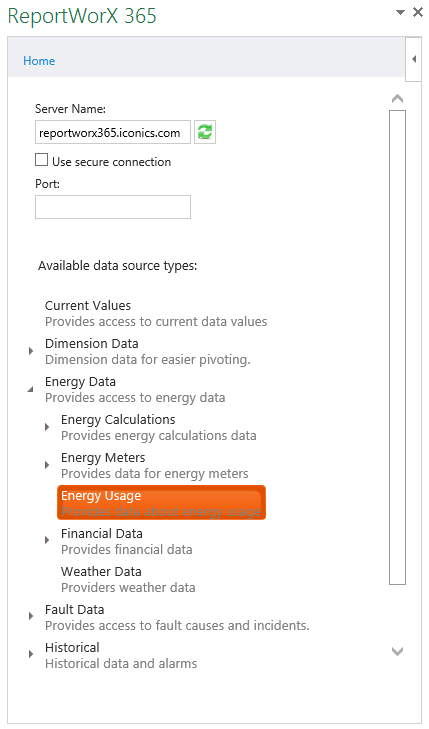Open the task pane options dropdown arrow
This screenshot has width=429, height=729.
(x=400, y=13)
